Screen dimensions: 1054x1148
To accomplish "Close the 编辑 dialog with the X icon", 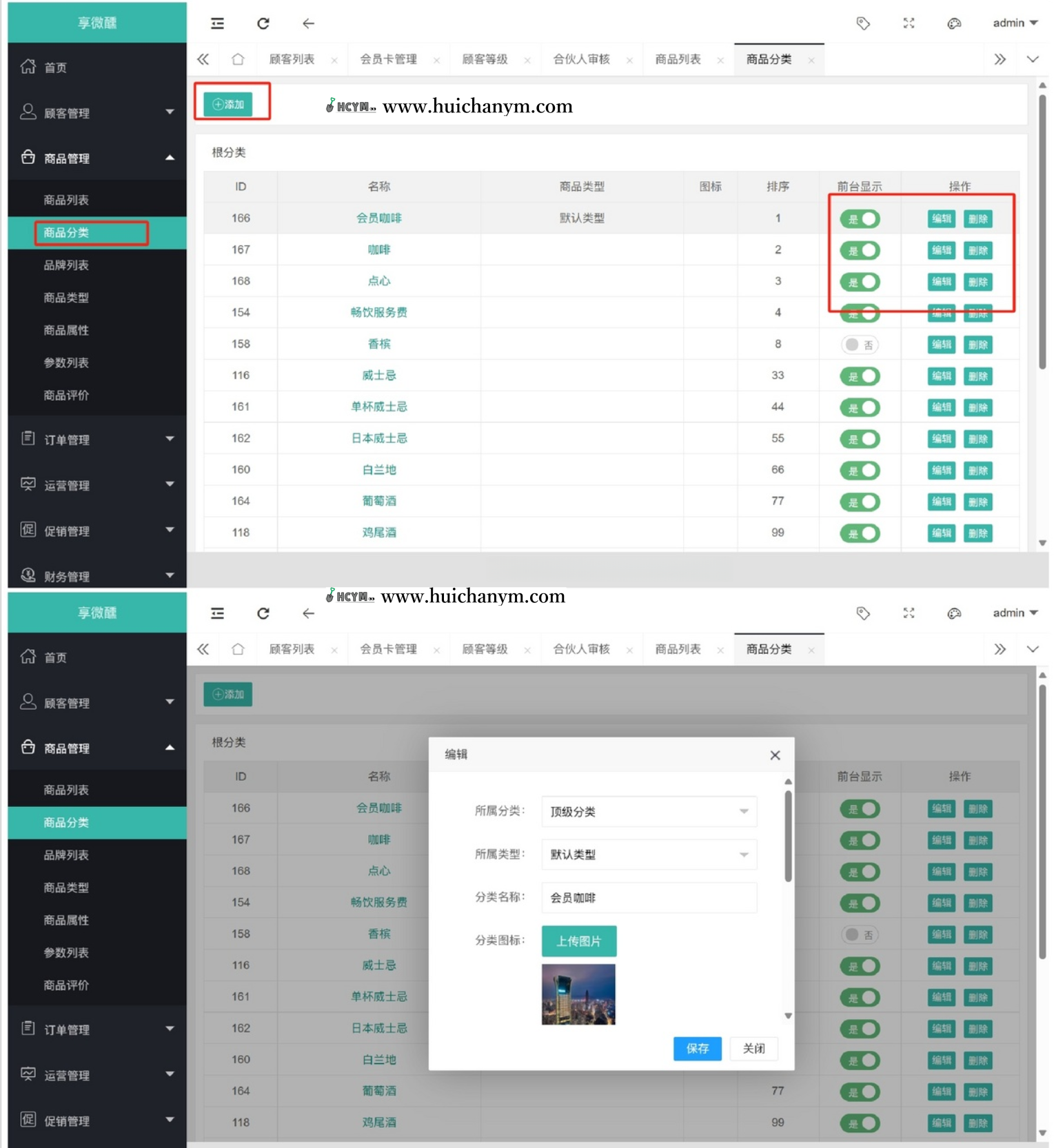I will pos(775,755).
